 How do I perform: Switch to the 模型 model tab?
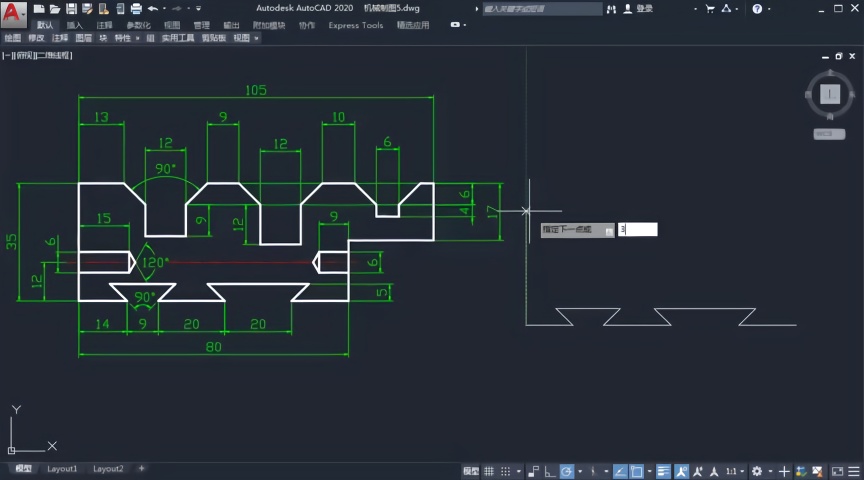point(23,468)
